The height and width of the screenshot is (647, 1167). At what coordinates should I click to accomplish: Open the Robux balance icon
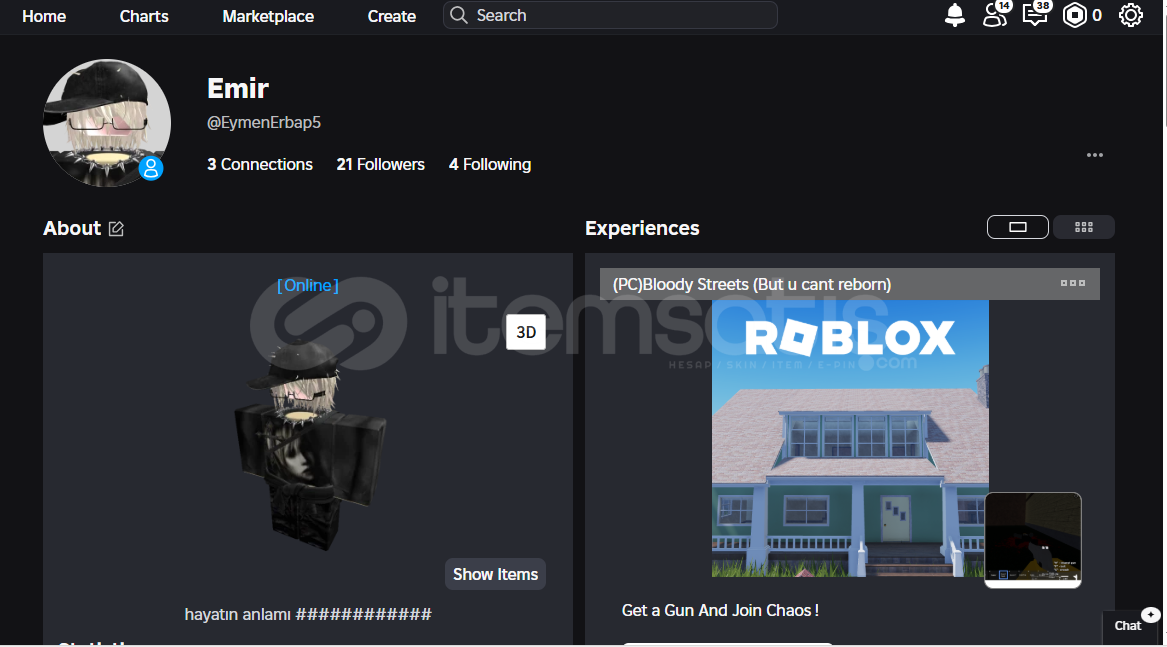coord(1075,16)
